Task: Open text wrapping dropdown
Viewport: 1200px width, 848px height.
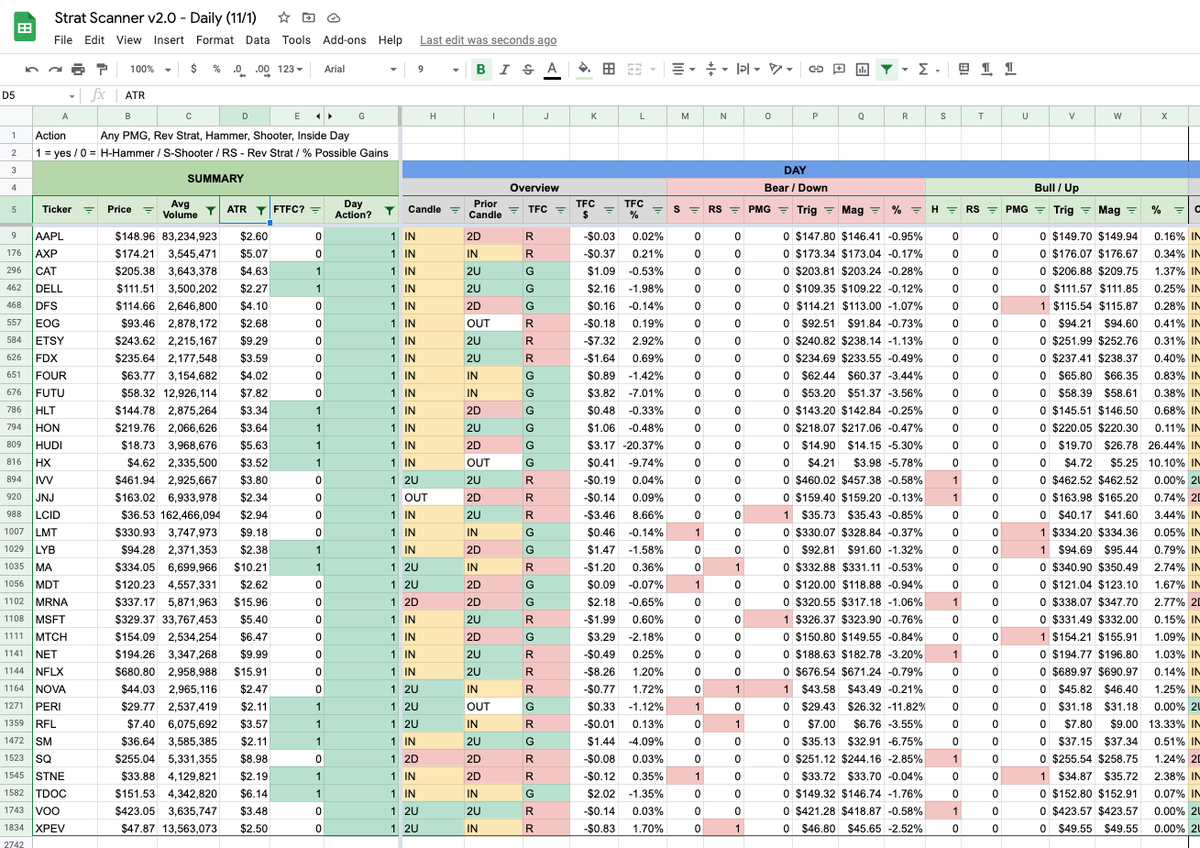Action: tap(748, 69)
